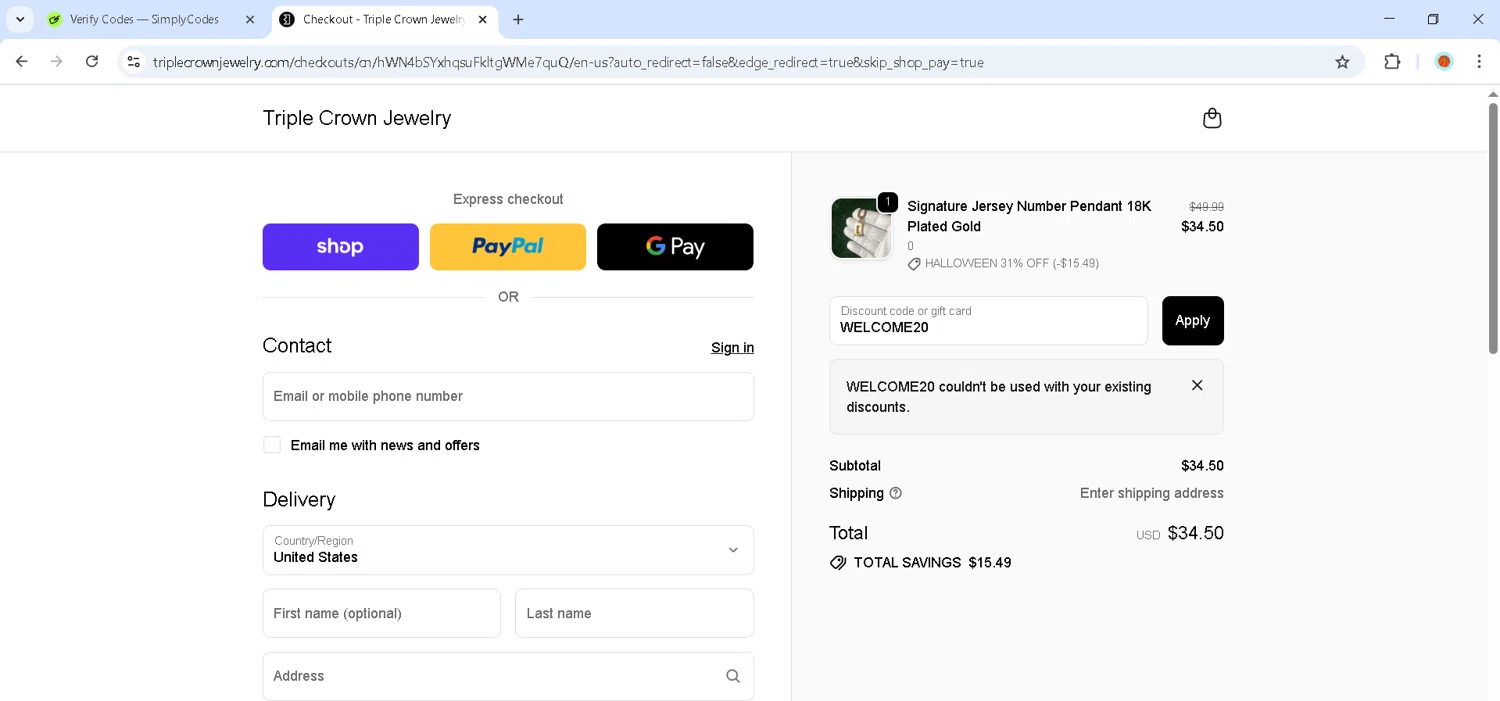Image resolution: width=1500 pixels, height=701 pixels.
Task: Click the Subtotal label
Action: (855, 466)
